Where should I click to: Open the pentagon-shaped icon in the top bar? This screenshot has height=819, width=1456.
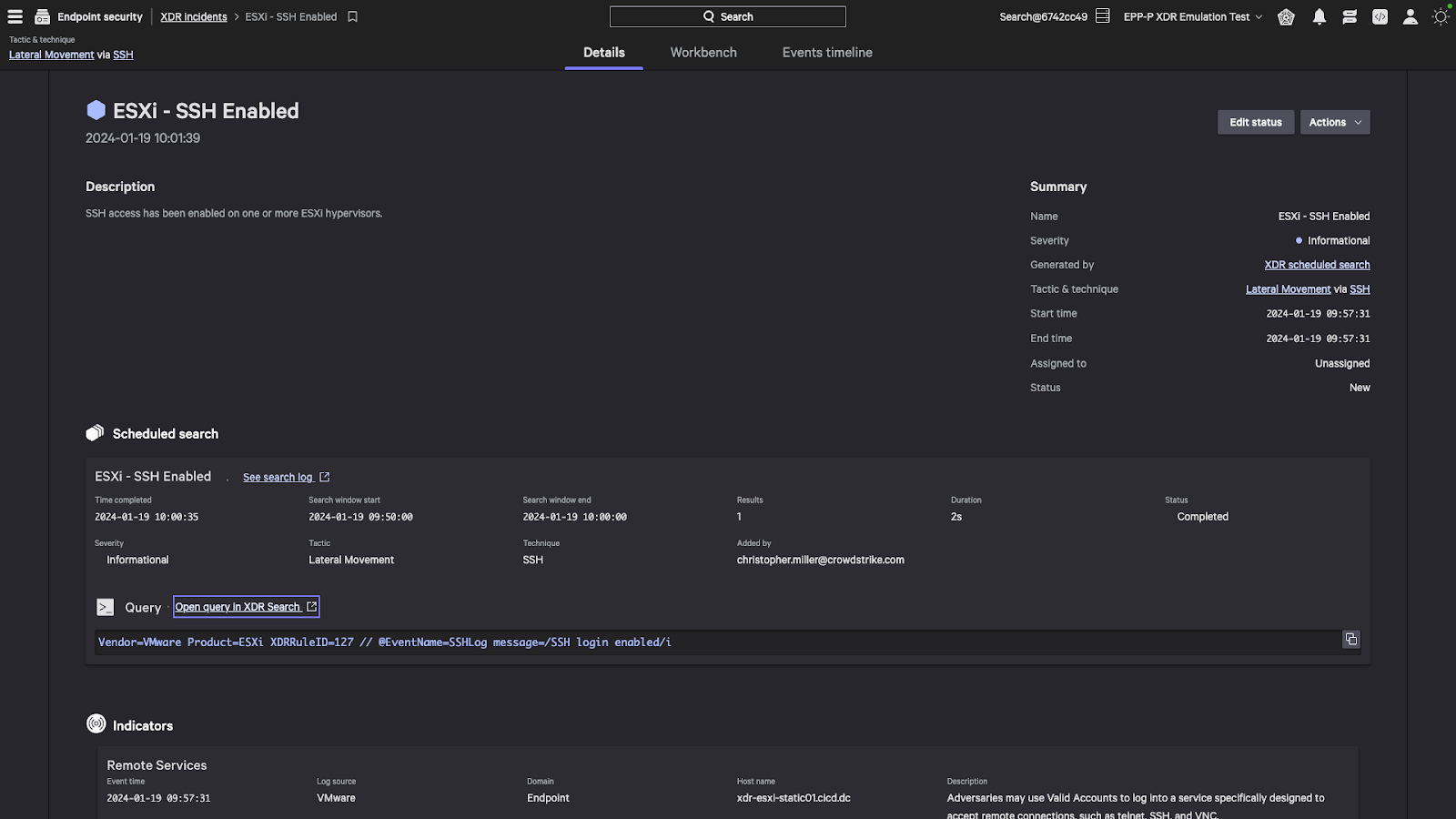coord(1286,16)
